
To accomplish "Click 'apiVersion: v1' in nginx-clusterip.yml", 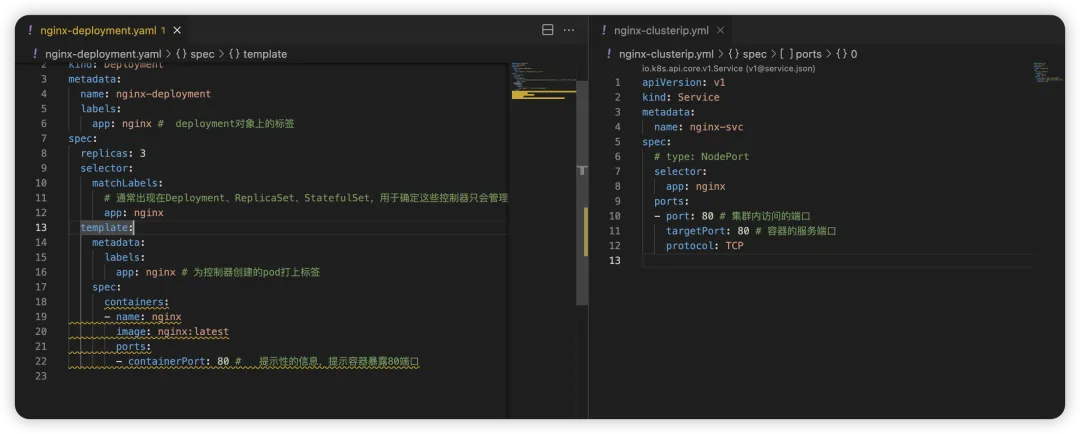I will (x=684, y=82).
